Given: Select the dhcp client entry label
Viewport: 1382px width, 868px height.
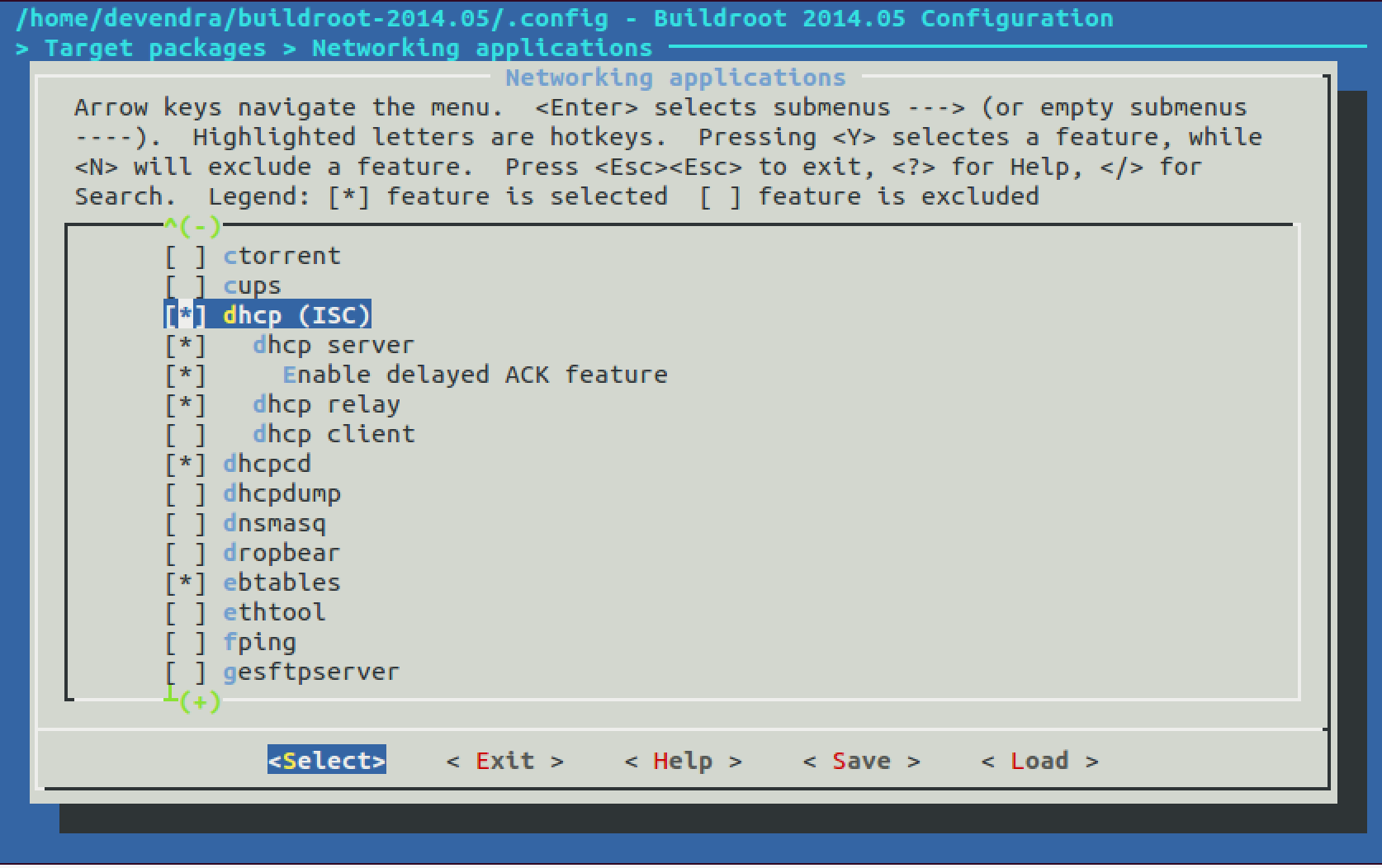Looking at the screenshot, I should tap(334, 435).
